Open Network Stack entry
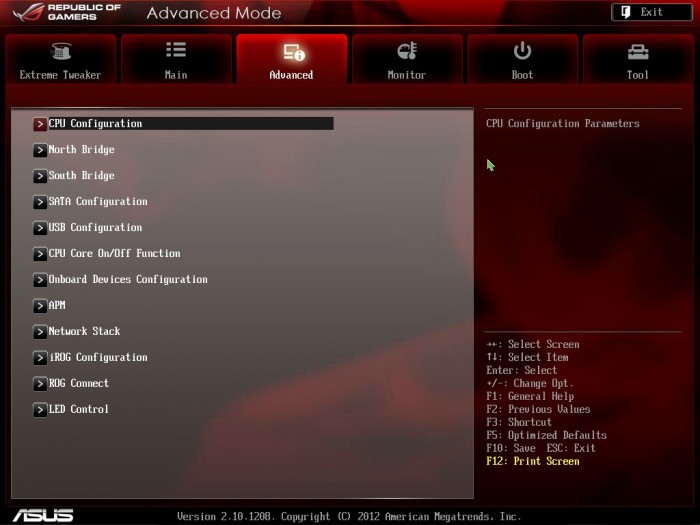The width and height of the screenshot is (700, 525). [84, 331]
